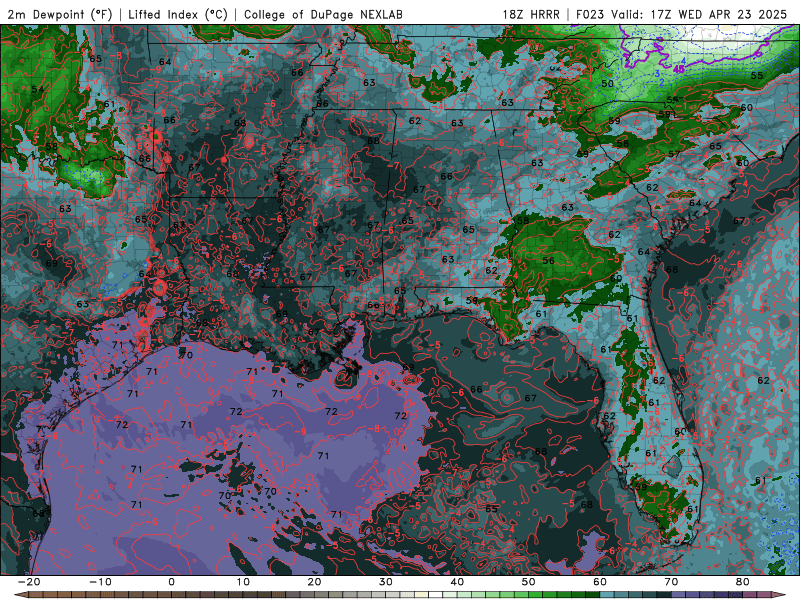Click the '55' dewpoint value in the northeast corner
This screenshot has width=800, height=600.
tap(757, 76)
